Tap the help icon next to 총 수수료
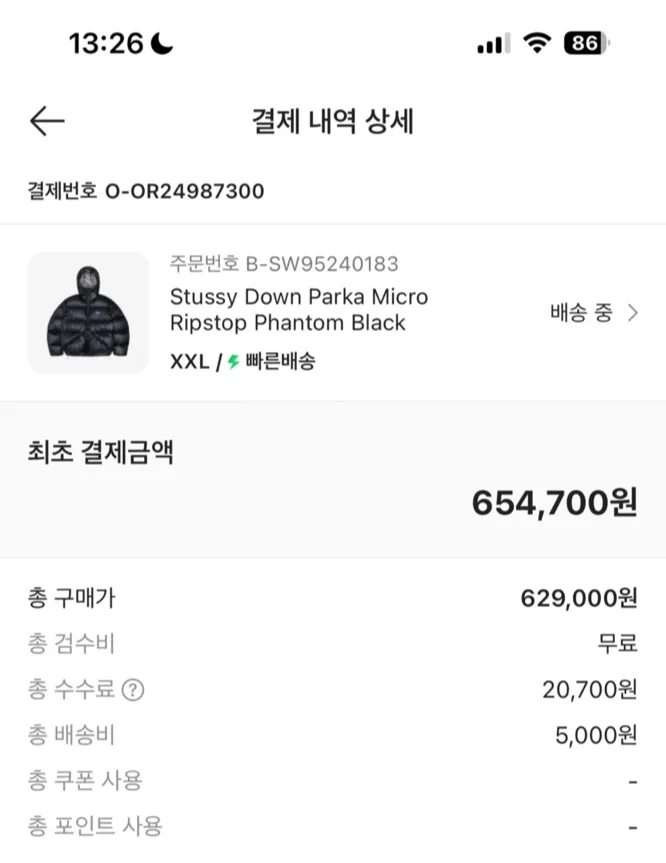The image size is (666, 863). pos(132,689)
